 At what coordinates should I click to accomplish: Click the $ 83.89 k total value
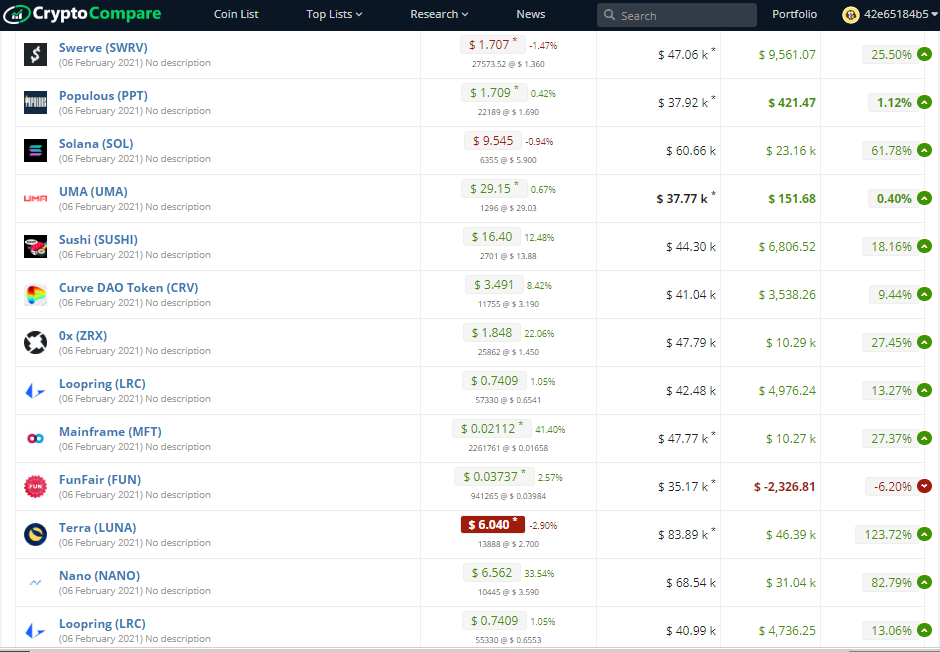point(687,535)
